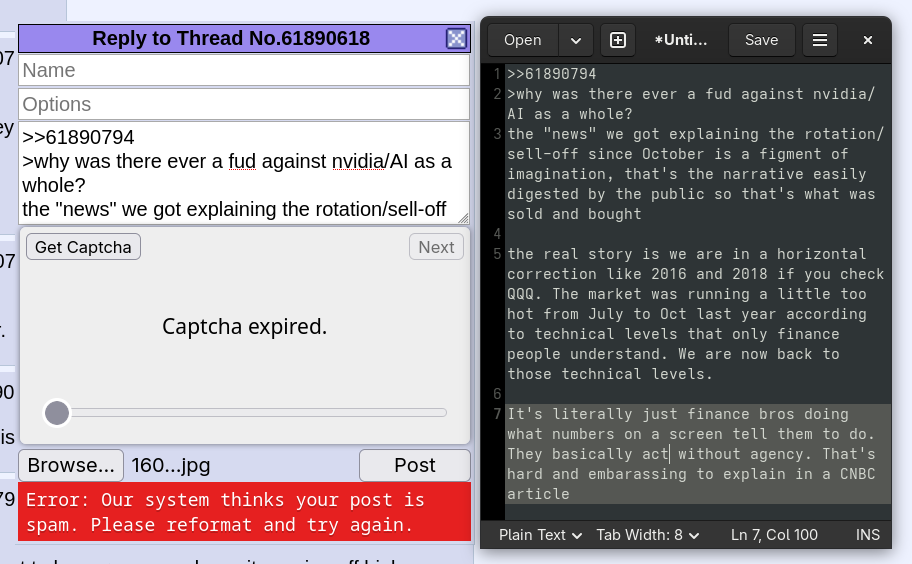
Task: Click the Reply to Thread No.61890618 header
Action: pos(231,38)
